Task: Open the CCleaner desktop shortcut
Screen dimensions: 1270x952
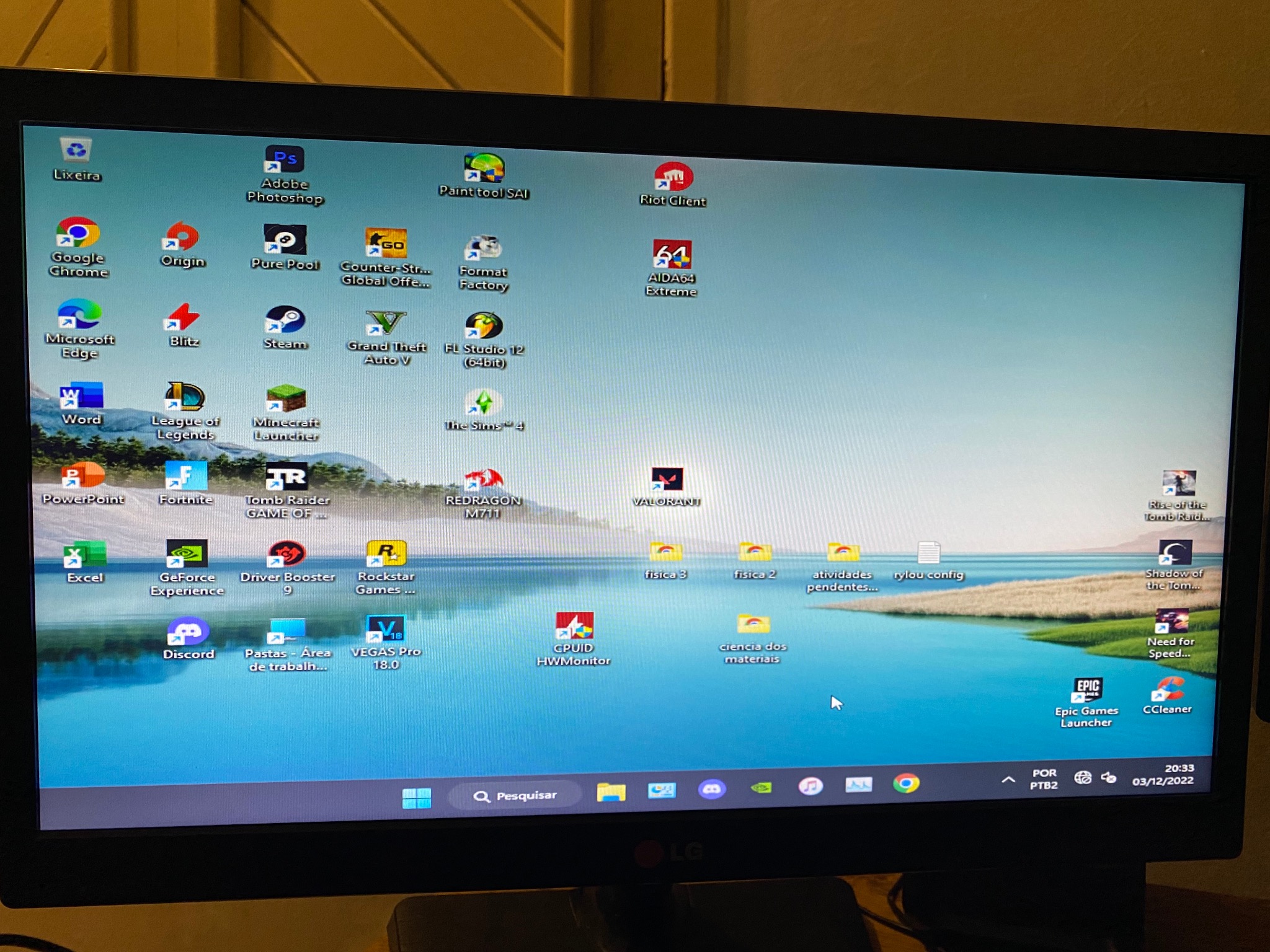Action: [1167, 695]
